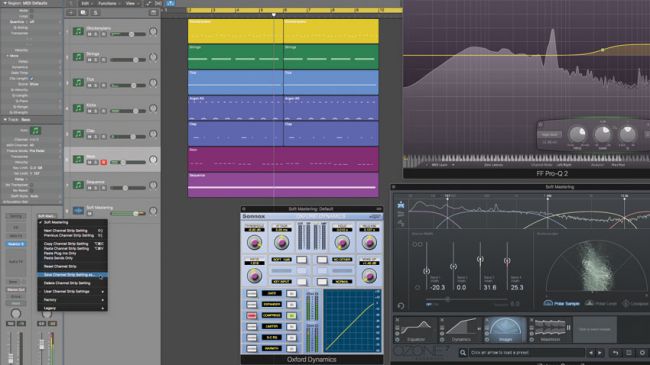Open the Ozone Imager module
The width and height of the screenshot is (650, 365).
click(505, 330)
